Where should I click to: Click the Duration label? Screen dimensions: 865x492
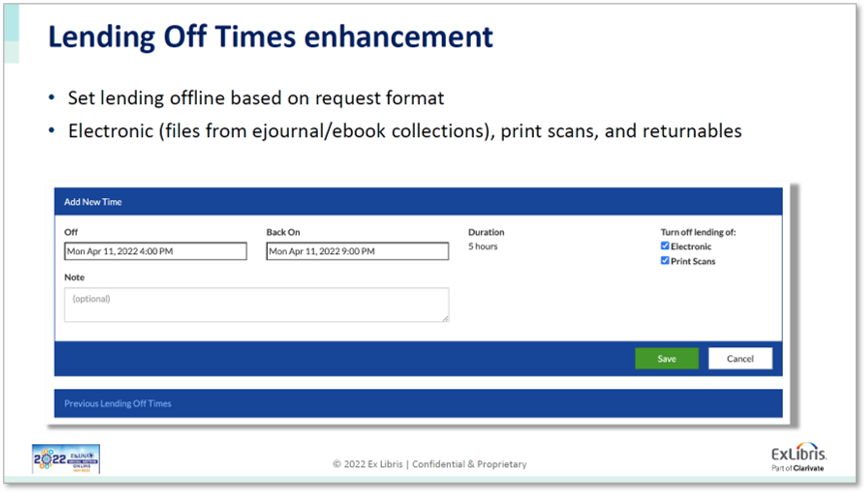[x=486, y=232]
